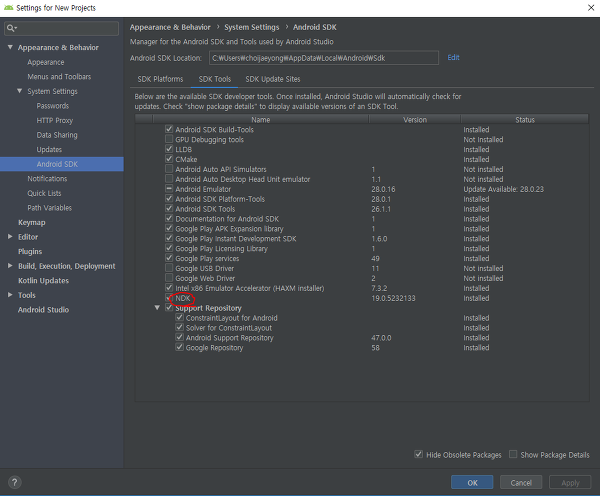Click the Android SDK Location path field
Screen dimensions: 600x496
(x=324, y=58)
